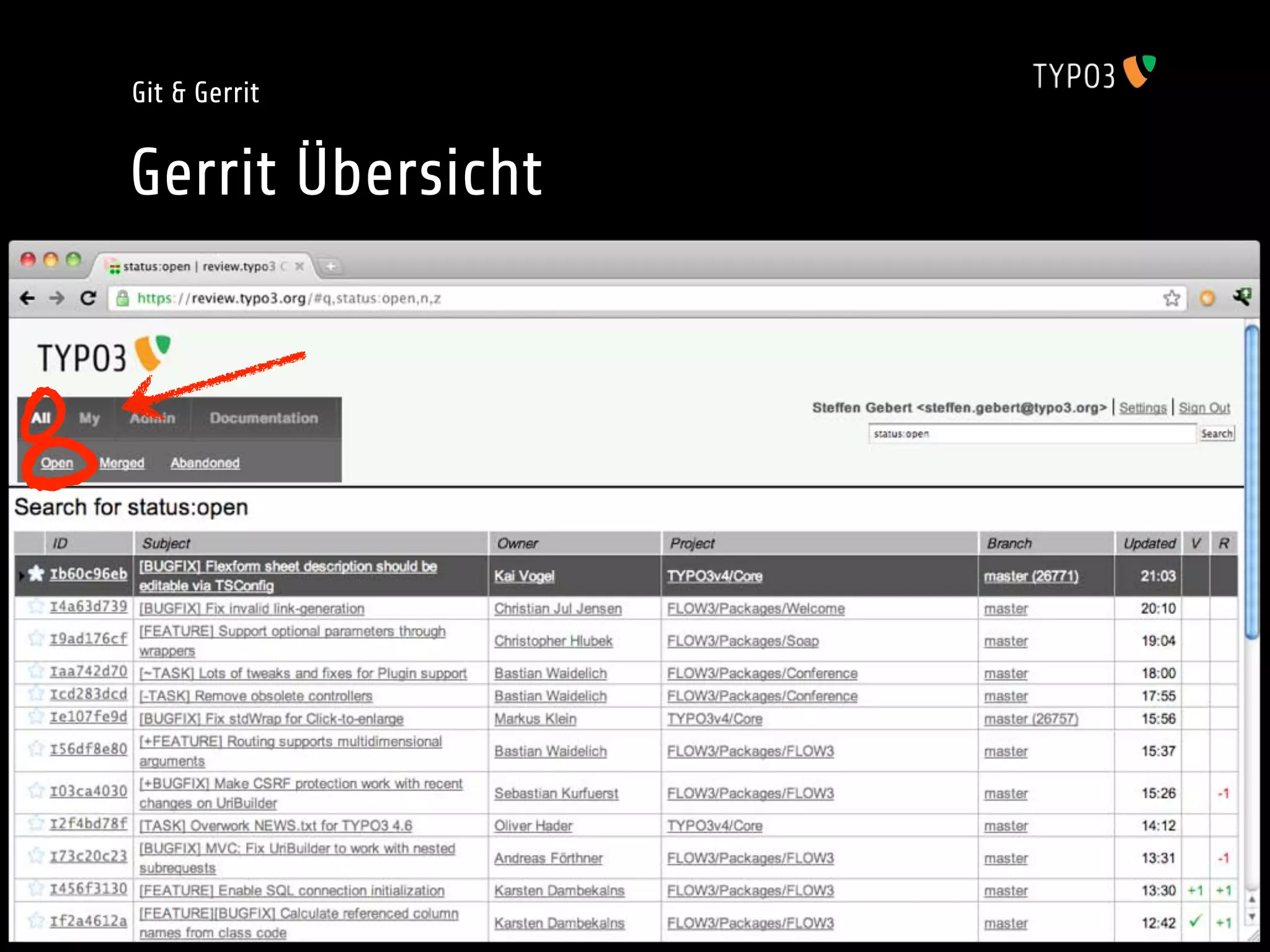Reload the page with refresh icon
The width and height of the screenshot is (1270, 952).
pyautogui.click(x=88, y=298)
